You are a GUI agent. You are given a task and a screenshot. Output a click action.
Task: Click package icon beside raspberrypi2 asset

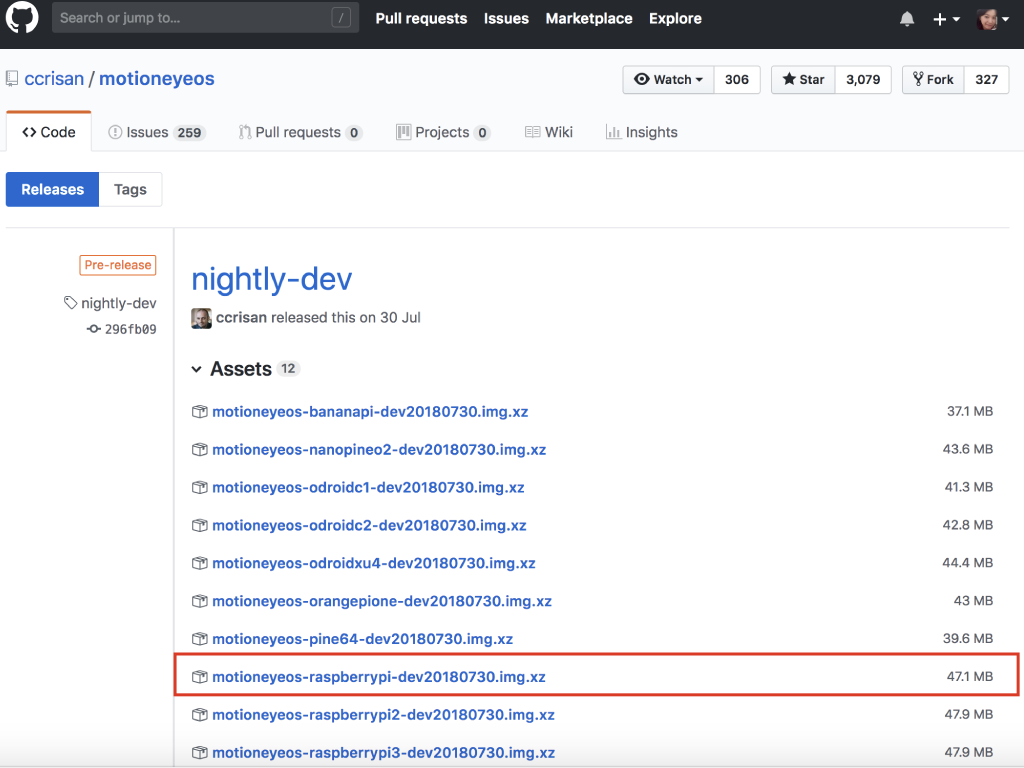click(x=200, y=715)
